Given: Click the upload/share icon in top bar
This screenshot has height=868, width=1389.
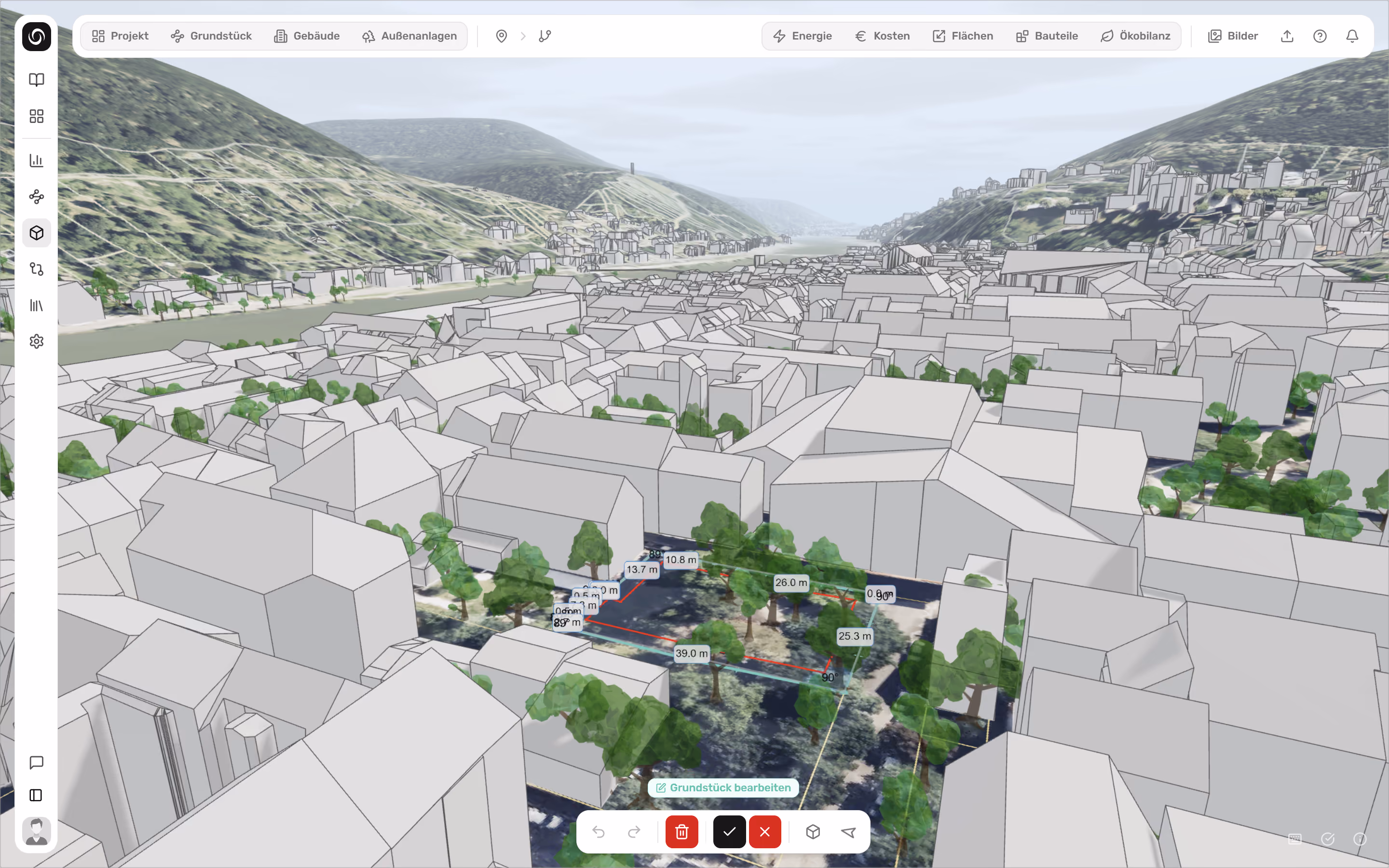Looking at the screenshot, I should [1287, 36].
